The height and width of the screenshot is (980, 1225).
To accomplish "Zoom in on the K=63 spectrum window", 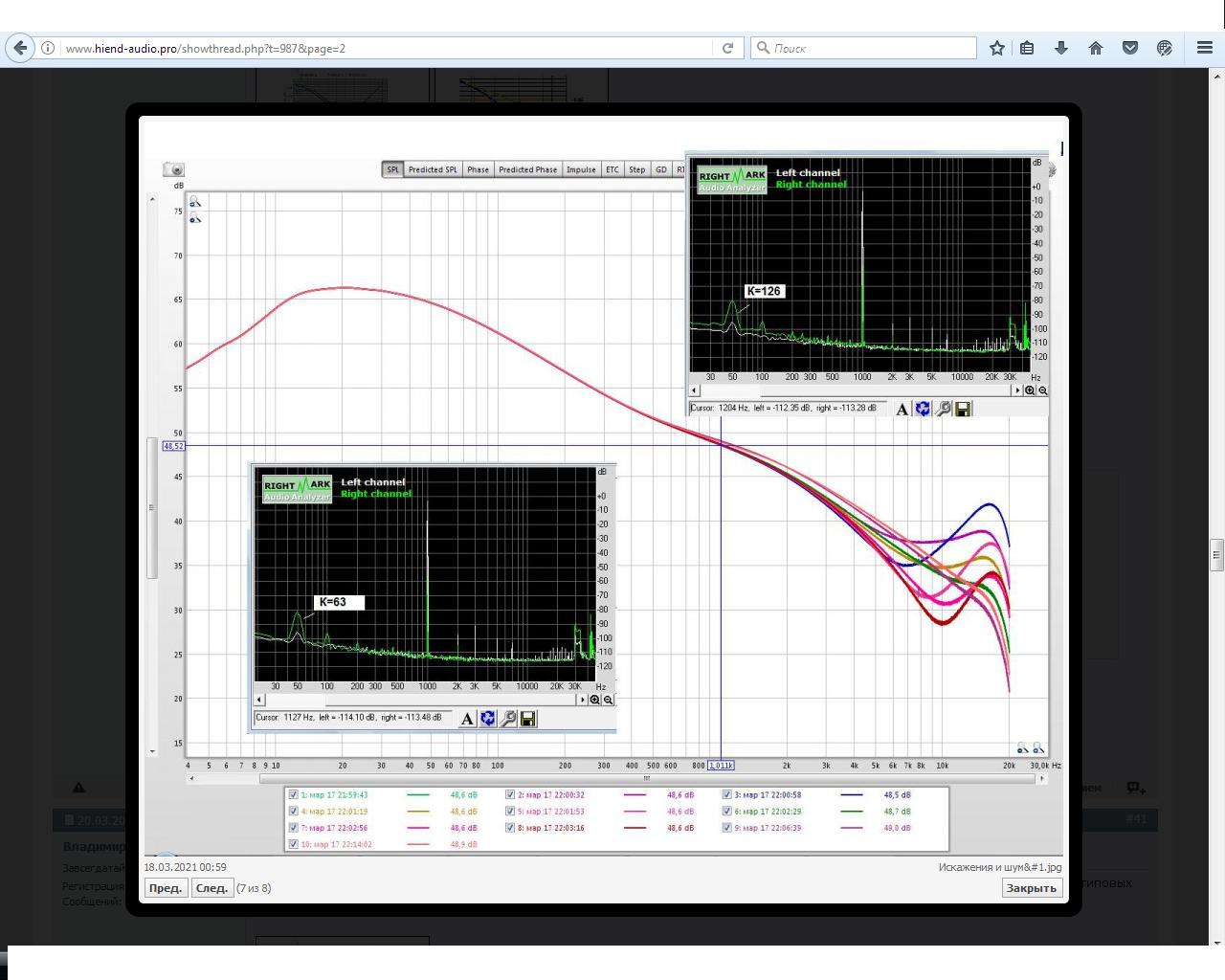I will [x=595, y=700].
